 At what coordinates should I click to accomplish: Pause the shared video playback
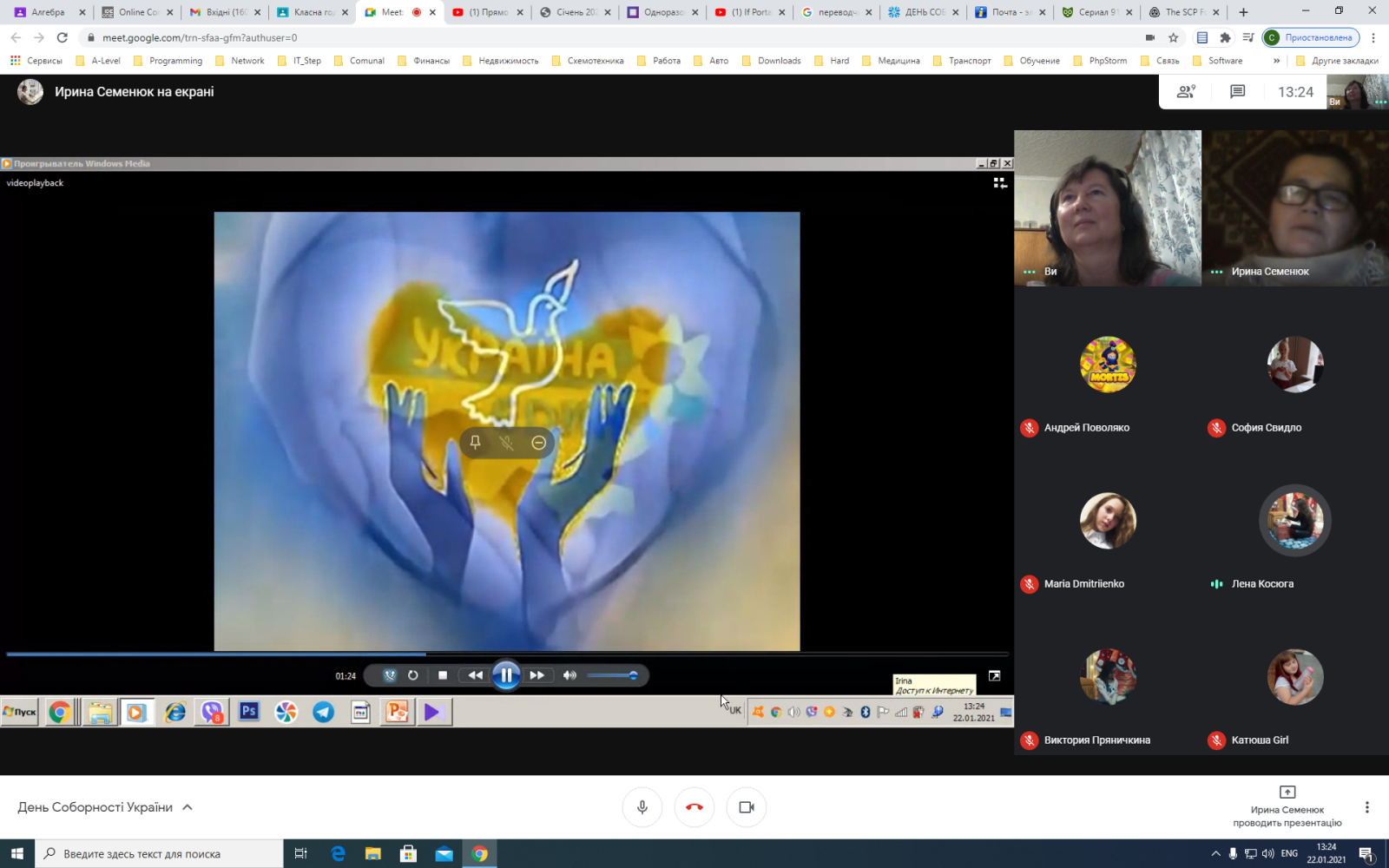tap(506, 675)
